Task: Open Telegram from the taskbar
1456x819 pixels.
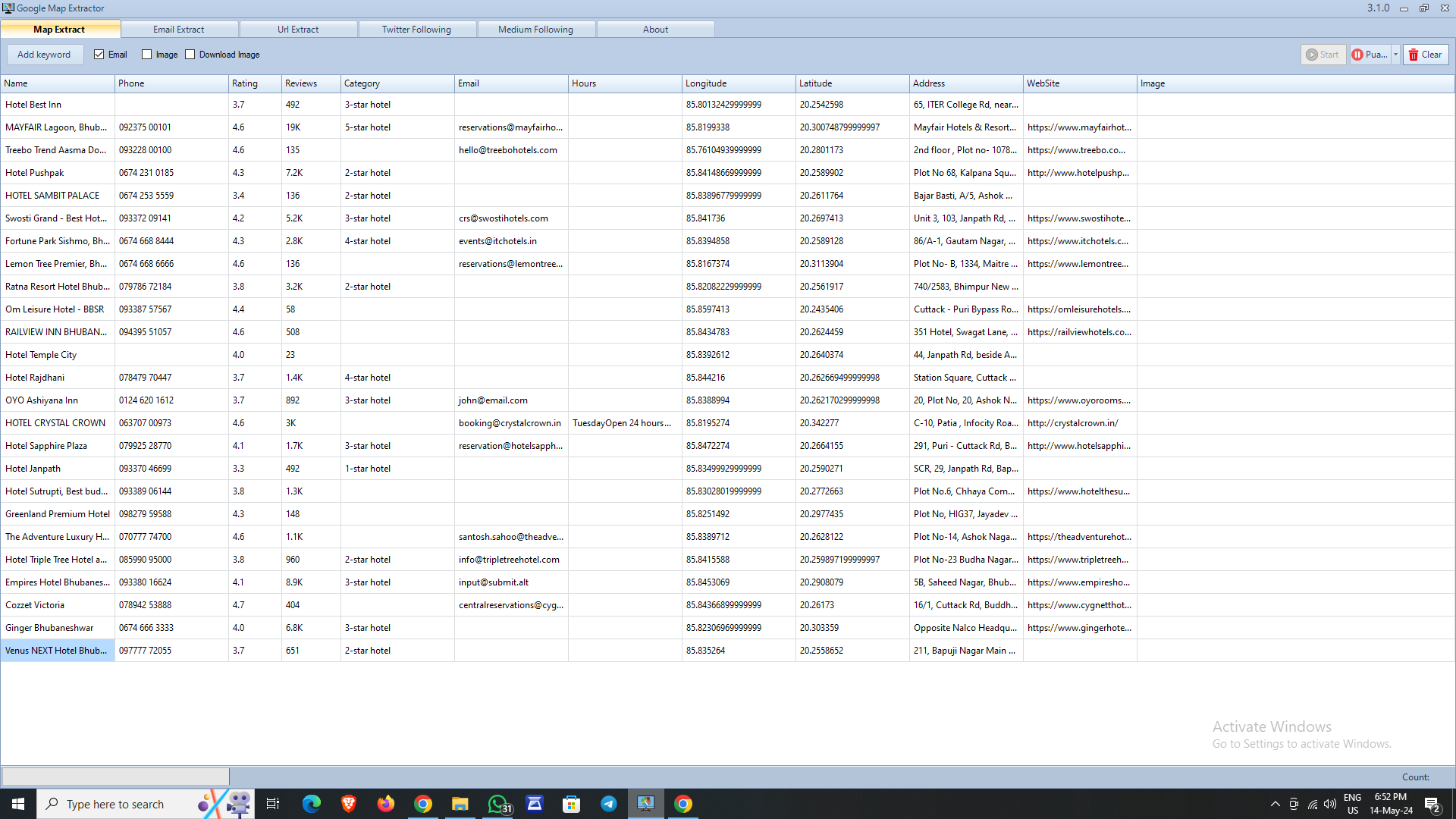Action: coord(609,803)
